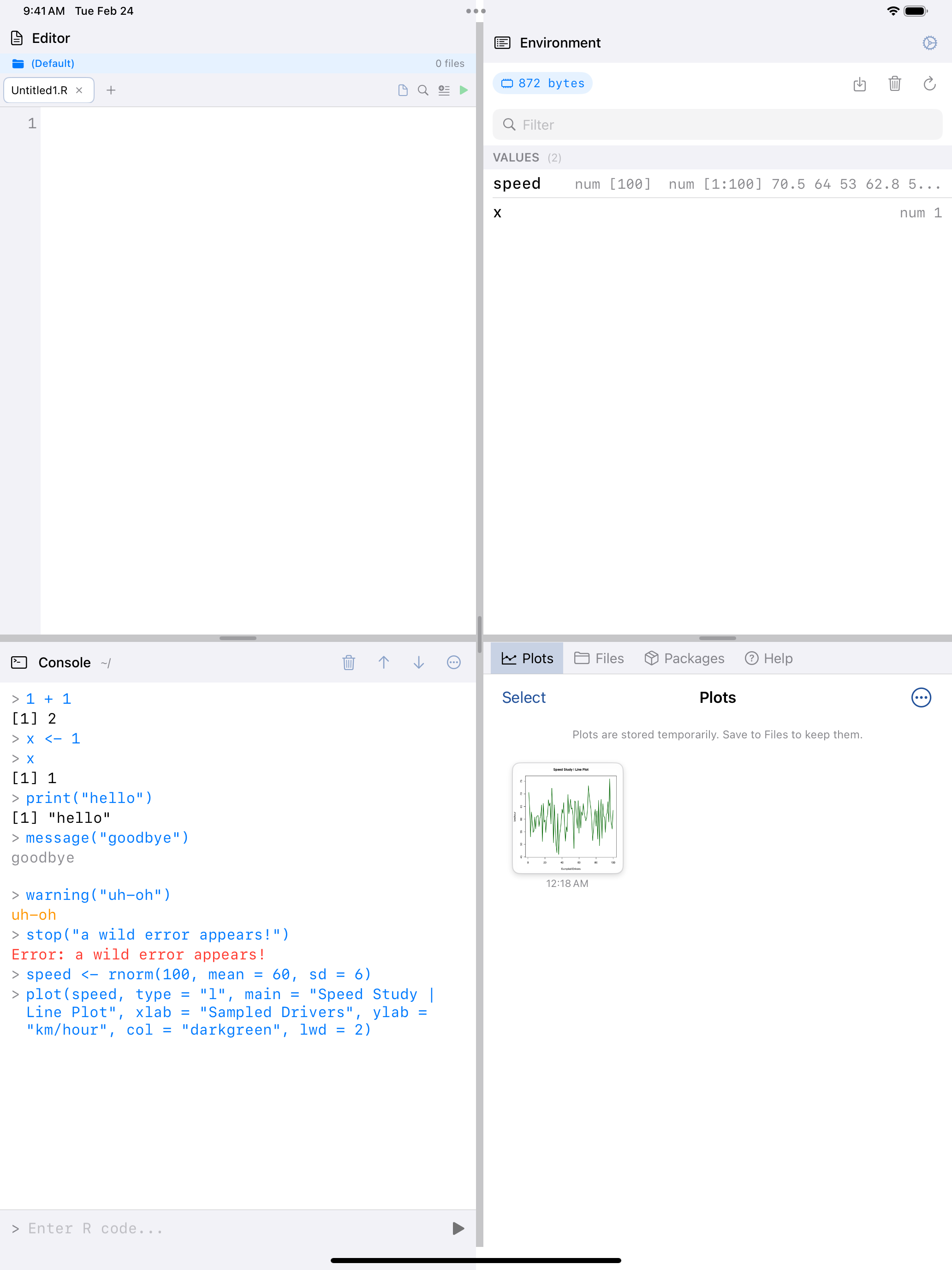Viewport: 952px width, 1270px height.
Task: Open the Environment settings gear
Action: click(x=929, y=42)
